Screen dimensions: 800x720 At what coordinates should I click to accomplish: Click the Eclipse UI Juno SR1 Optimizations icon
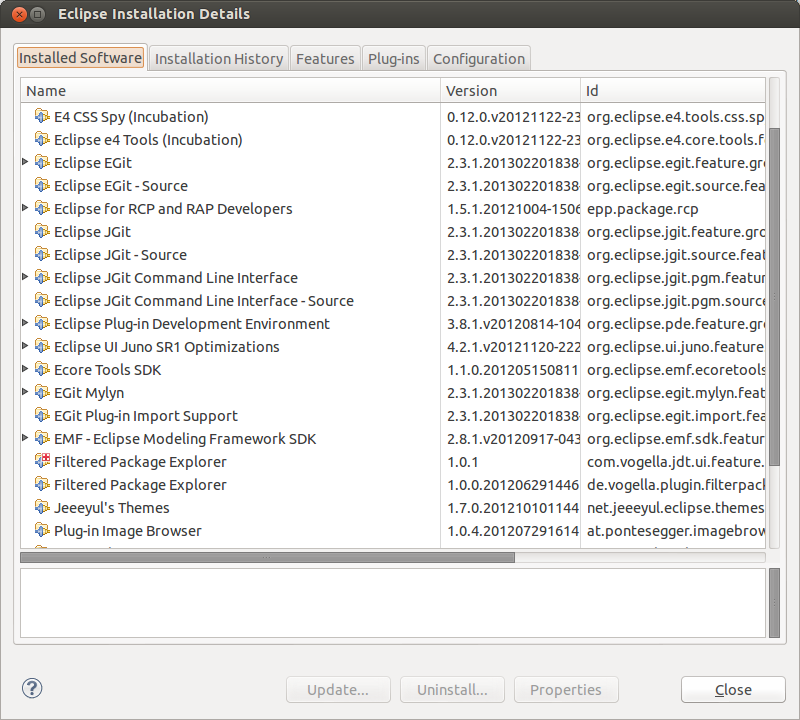[x=42, y=346]
